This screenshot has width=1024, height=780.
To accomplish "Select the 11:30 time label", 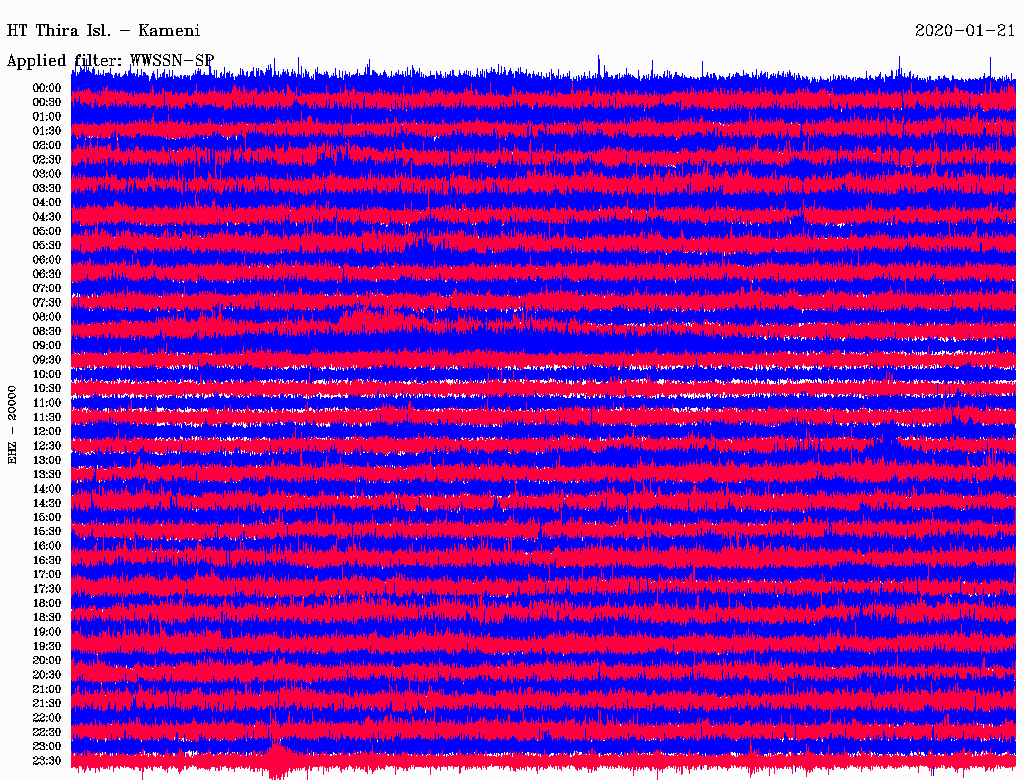I will pos(47,417).
